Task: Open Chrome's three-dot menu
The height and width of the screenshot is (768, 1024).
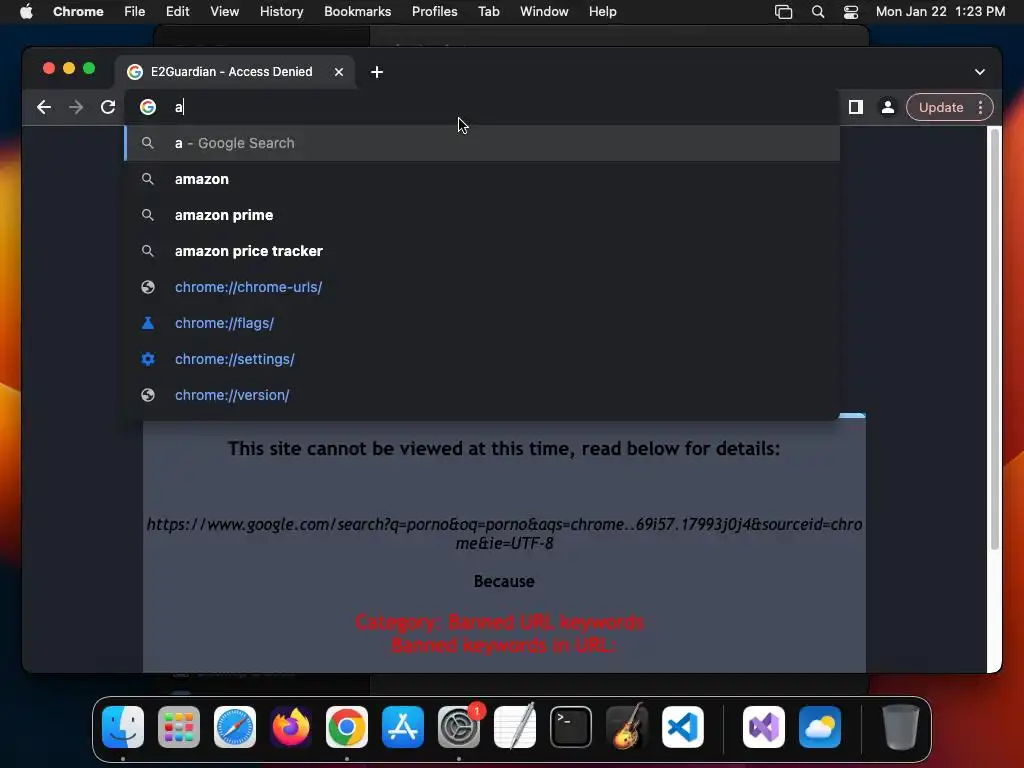Action: 980,107
